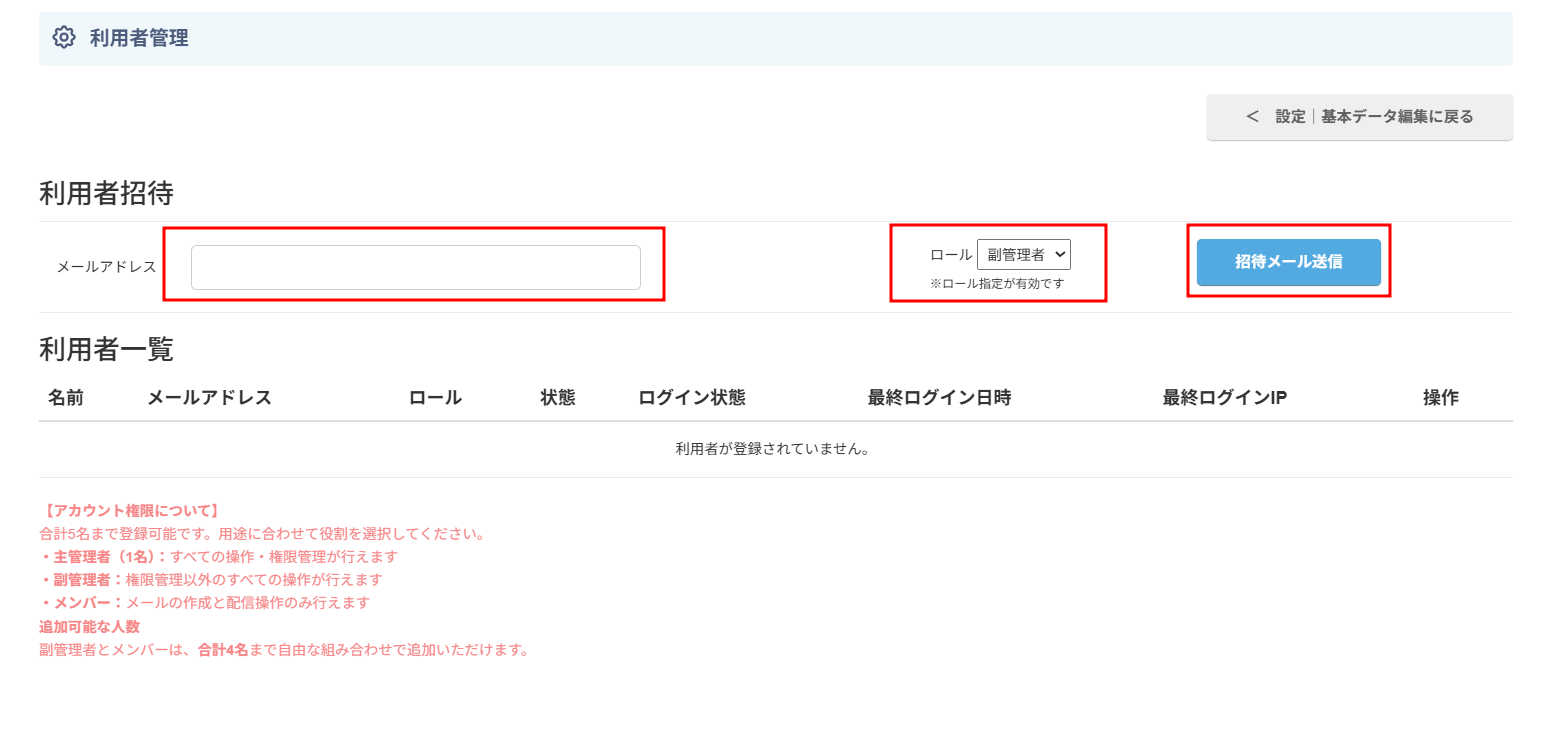The image size is (1562, 733).
Task: Click the ログイン状態 column header
Action: tap(692, 398)
